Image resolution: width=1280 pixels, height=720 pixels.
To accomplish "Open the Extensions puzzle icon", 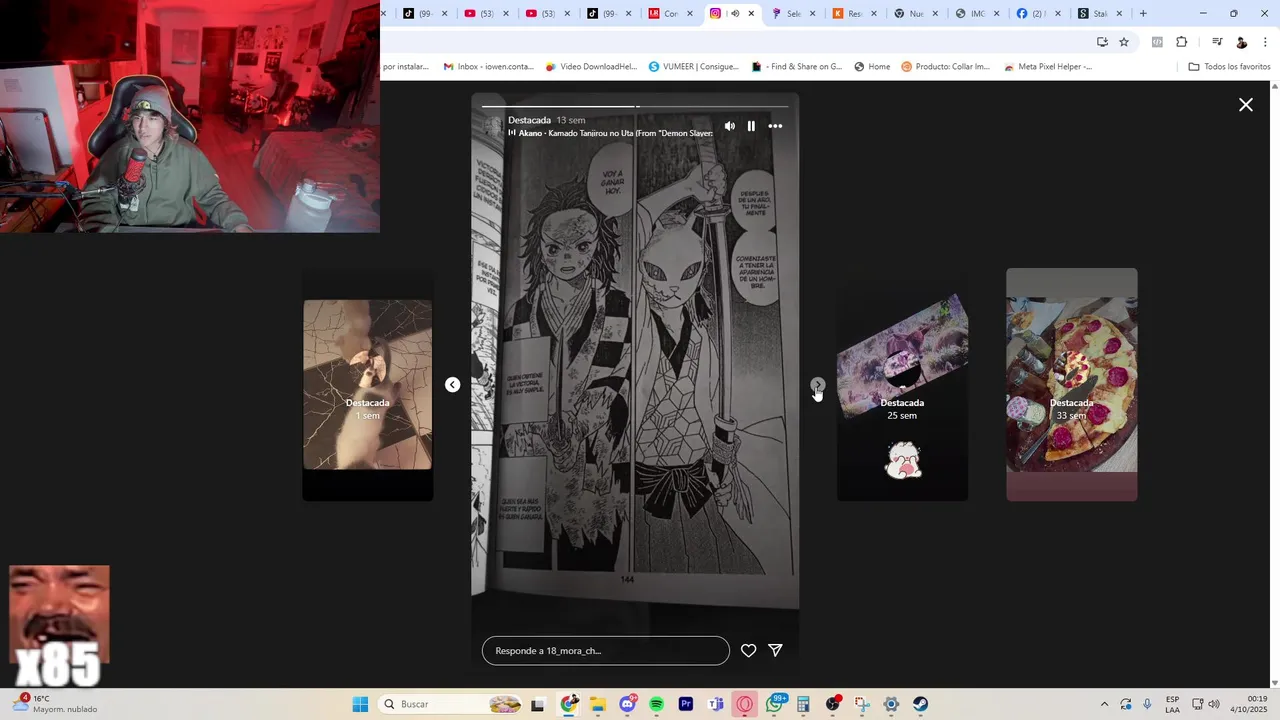I will pyautogui.click(x=1181, y=42).
